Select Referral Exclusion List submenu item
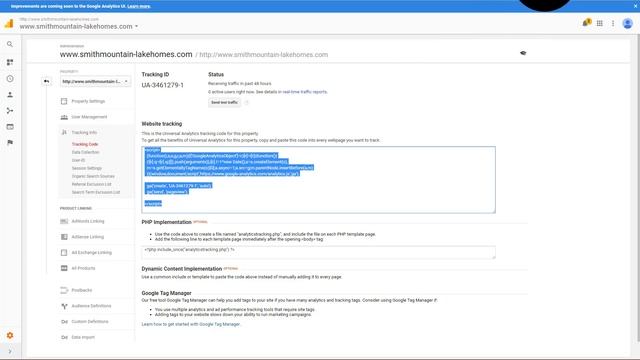The image size is (640, 360). coord(91,184)
